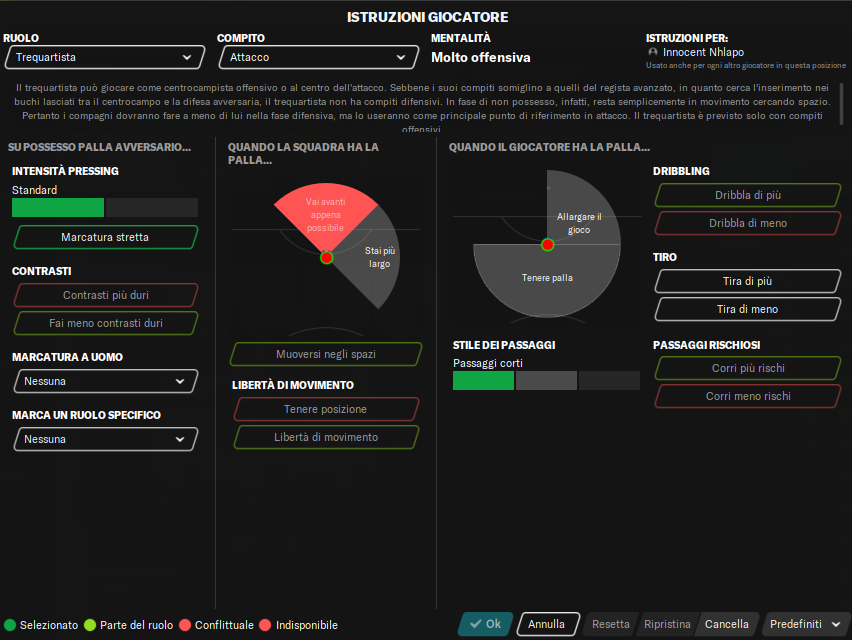Enable Tira di più instruction
This screenshot has height=640, width=852.
(748, 281)
